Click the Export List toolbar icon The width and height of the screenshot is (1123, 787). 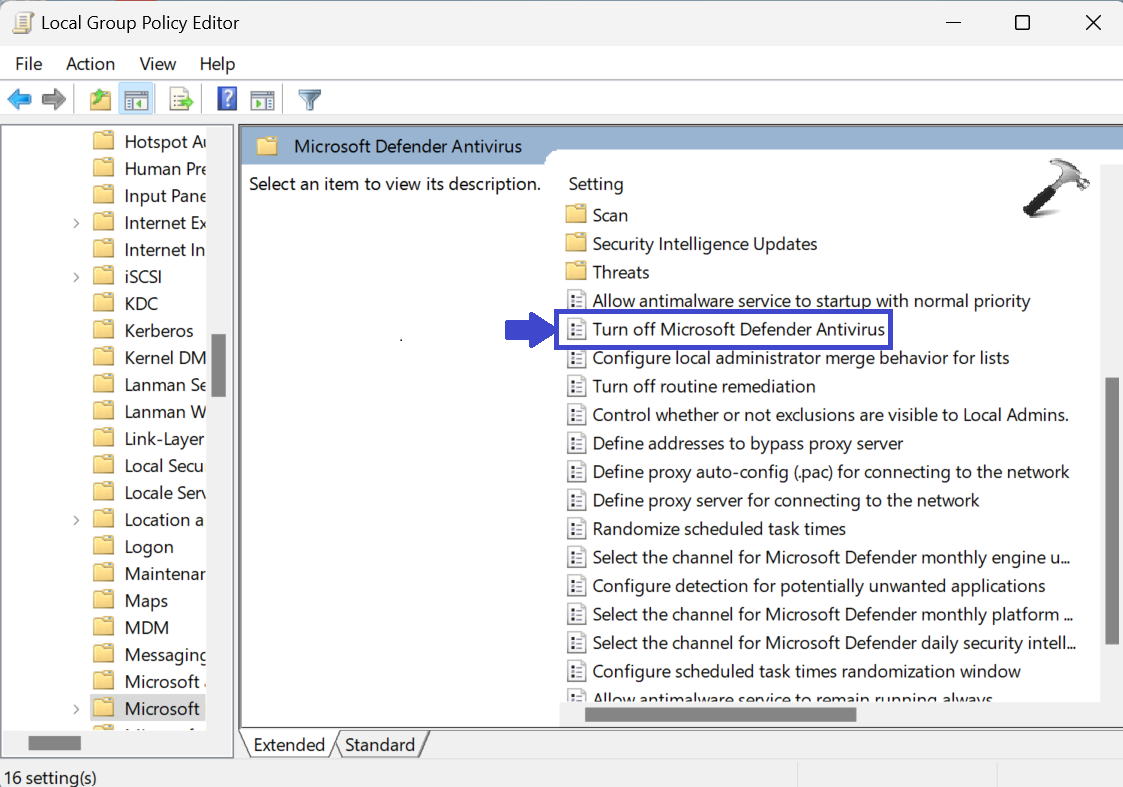[181, 99]
